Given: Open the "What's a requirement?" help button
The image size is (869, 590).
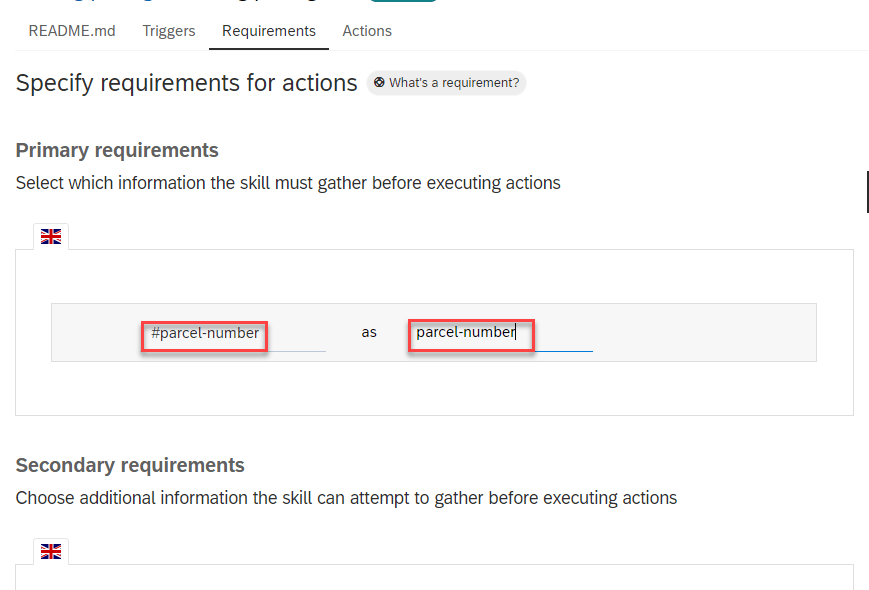Looking at the screenshot, I should click(447, 83).
